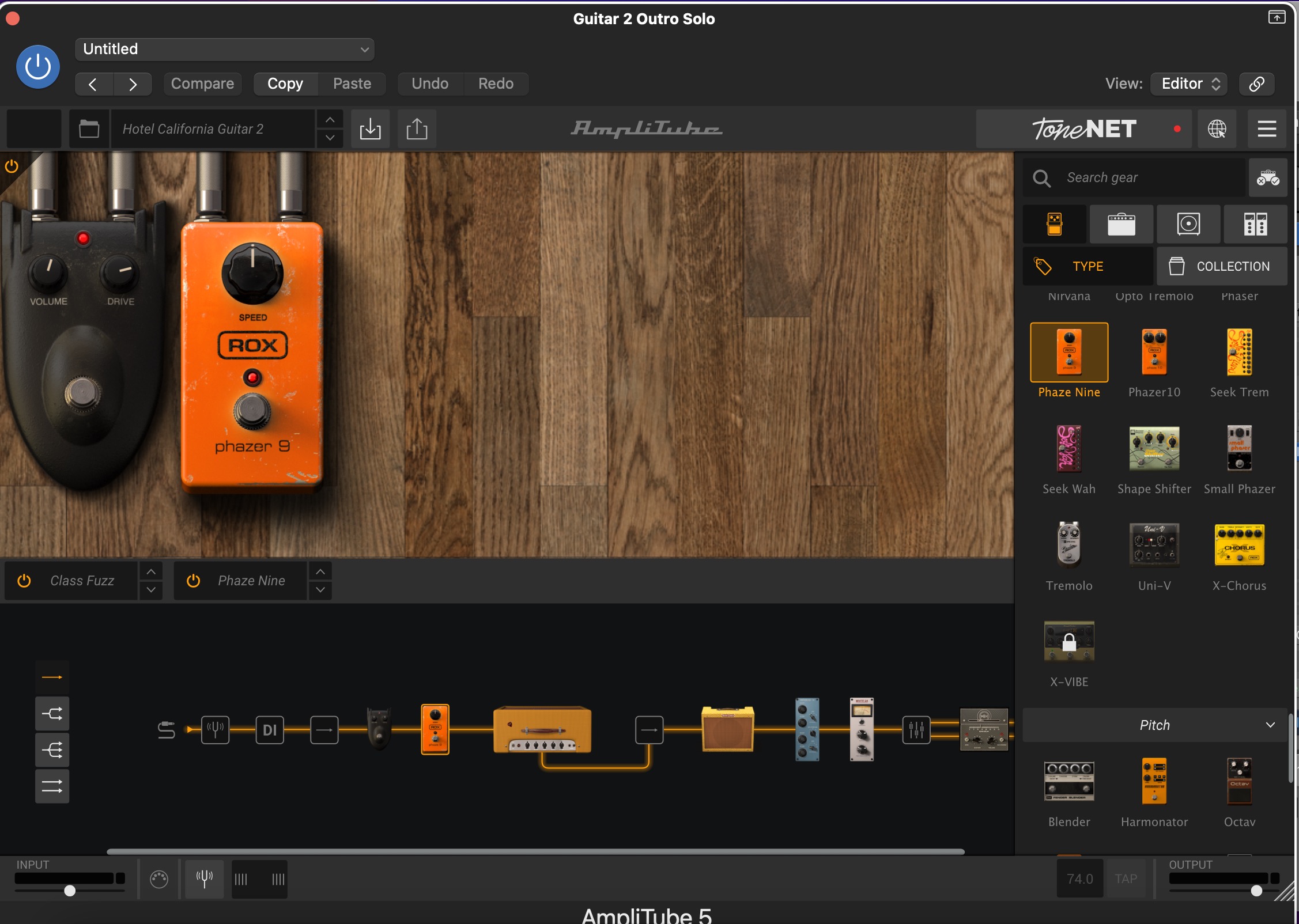Select the Blender pitch pedal
Viewport: 1299px width, 924px height.
click(x=1069, y=782)
